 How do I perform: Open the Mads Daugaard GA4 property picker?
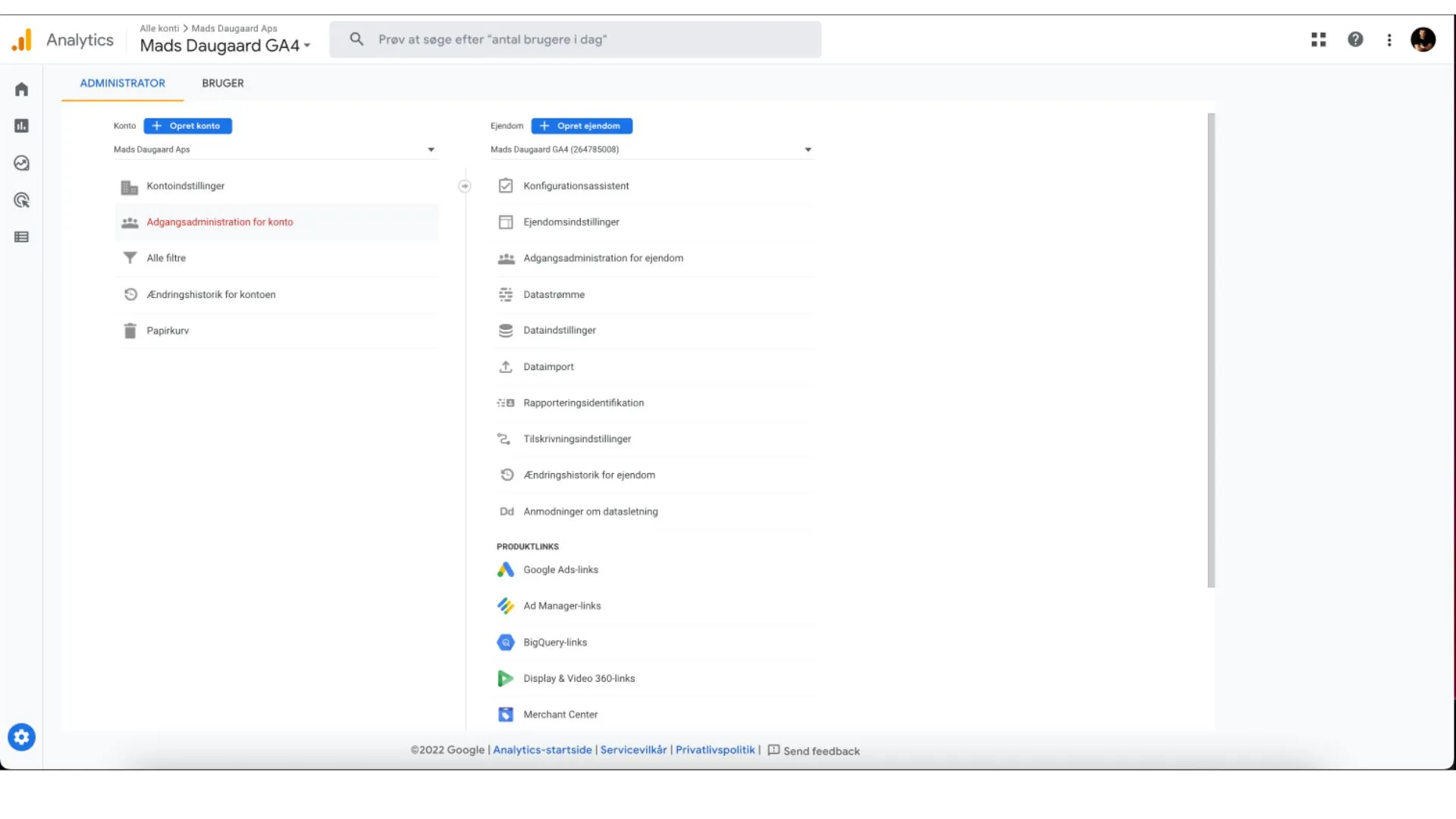[225, 45]
